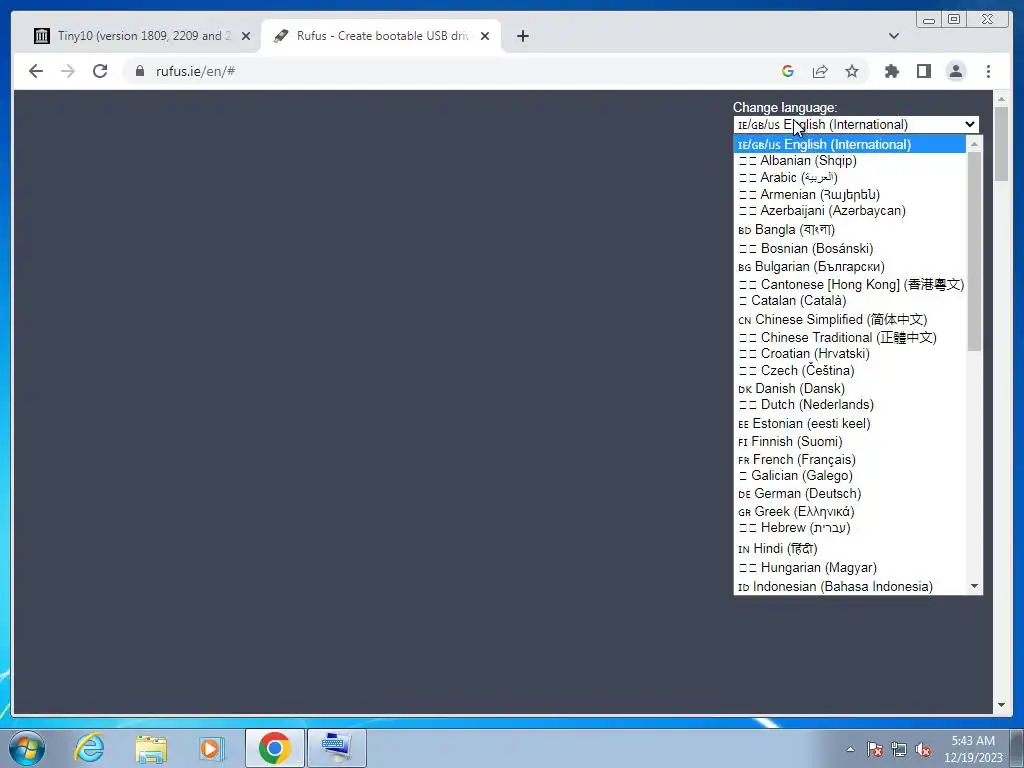
Task: Collapse the Change language dropdown
Action: (x=856, y=125)
